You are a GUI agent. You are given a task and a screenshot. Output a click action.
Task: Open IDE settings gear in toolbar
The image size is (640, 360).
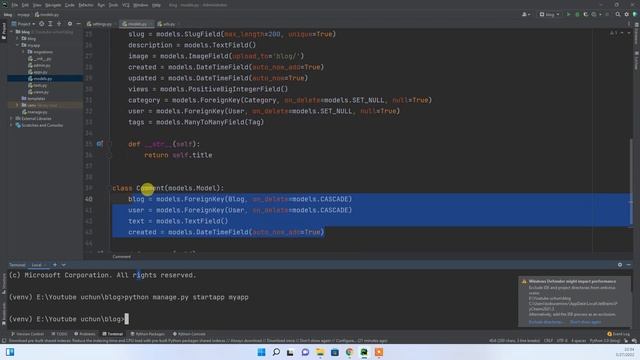[627, 14]
